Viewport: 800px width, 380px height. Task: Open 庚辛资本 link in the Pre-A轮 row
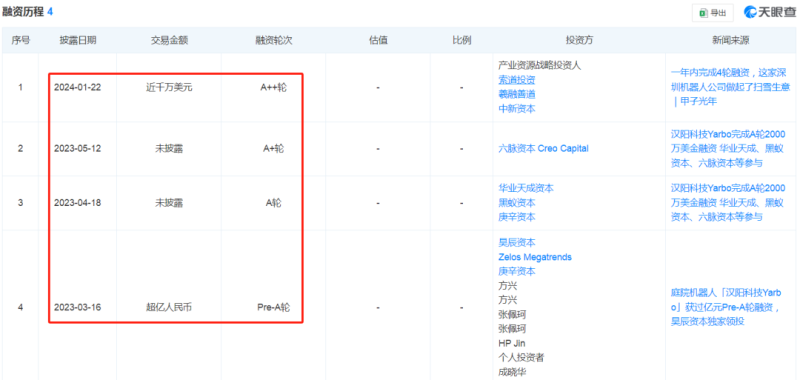516,271
